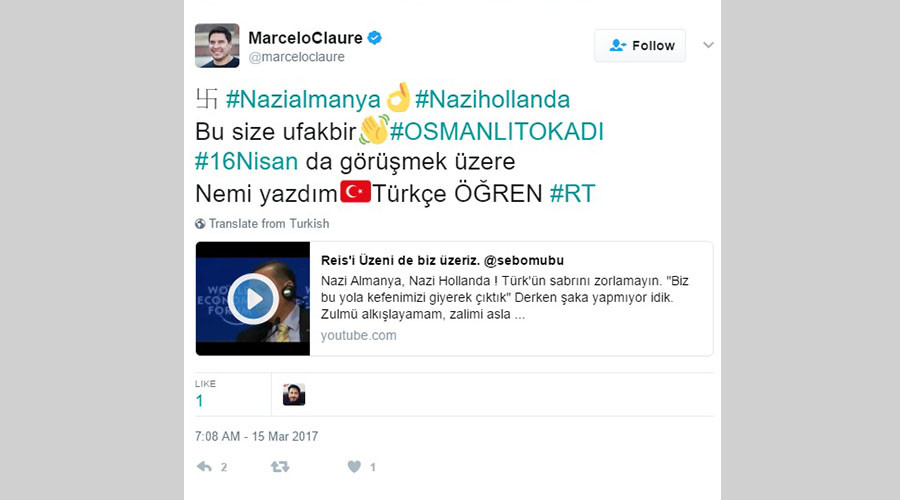The height and width of the screenshot is (500, 900).
Task: Open MarceloClaure's profile picture
Action: pyautogui.click(x=217, y=45)
